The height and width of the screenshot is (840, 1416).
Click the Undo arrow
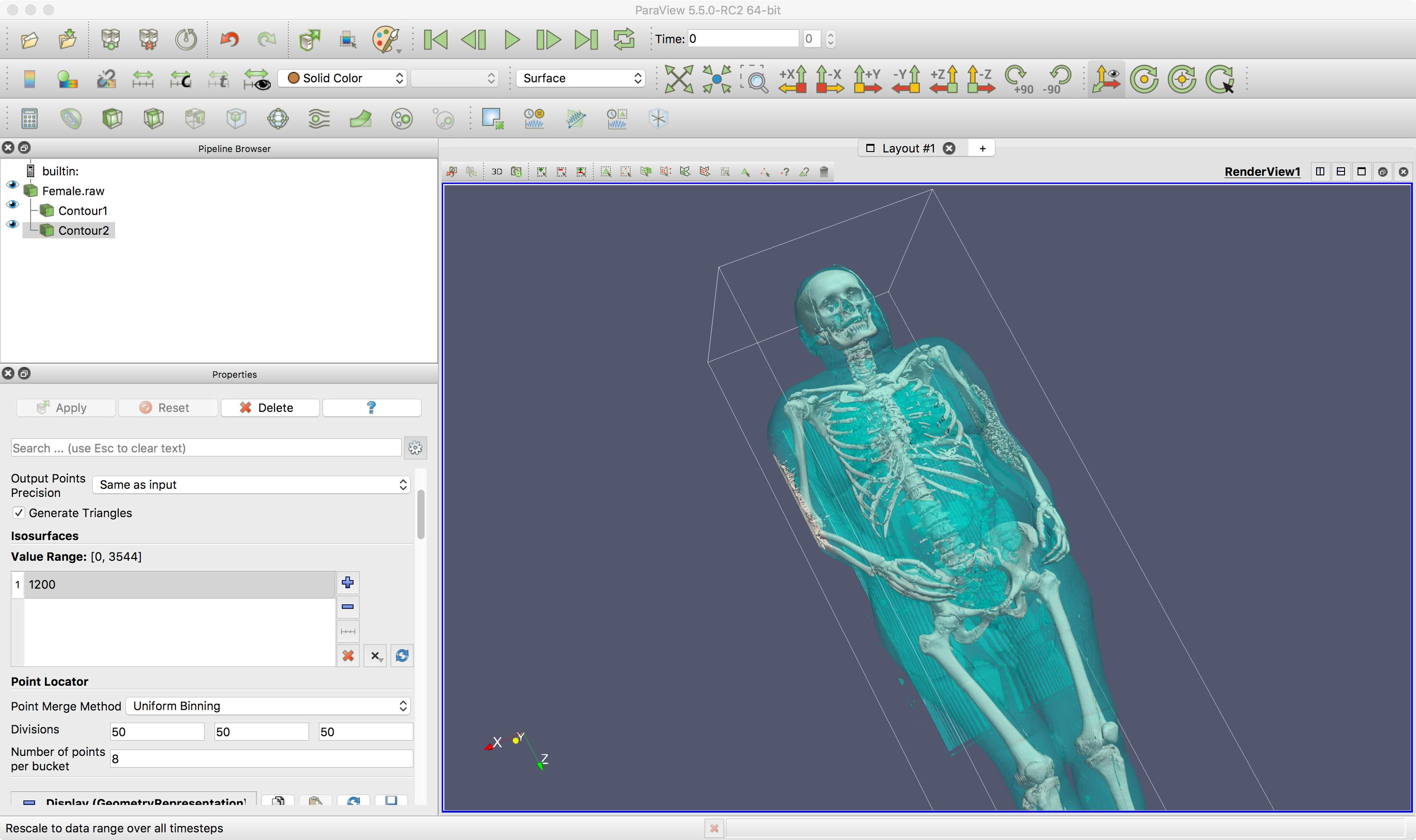pyautogui.click(x=229, y=40)
